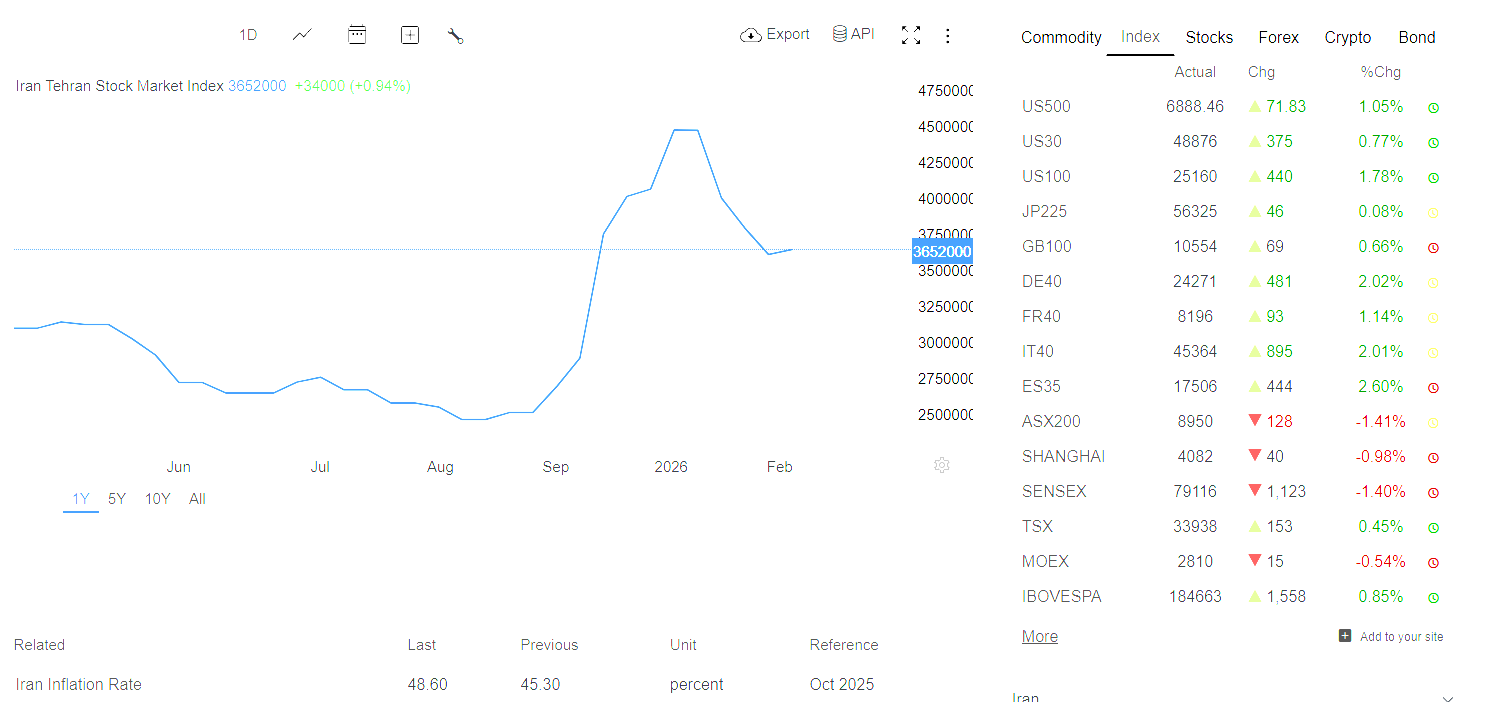Open the SHANGHAI index link
This screenshot has height=702, width=1503.
[x=1063, y=456]
